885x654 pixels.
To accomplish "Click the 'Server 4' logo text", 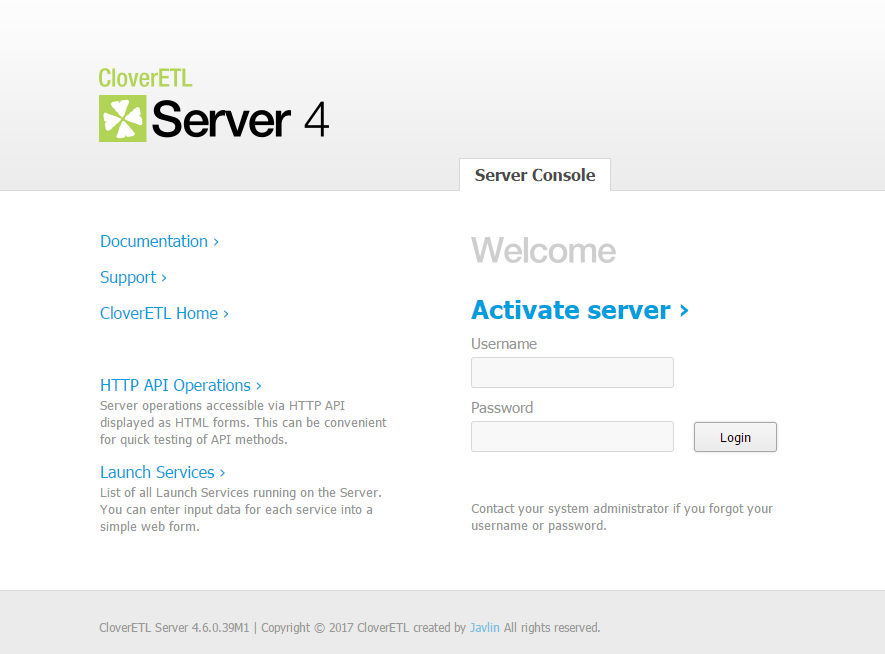I will pyautogui.click(x=240, y=120).
